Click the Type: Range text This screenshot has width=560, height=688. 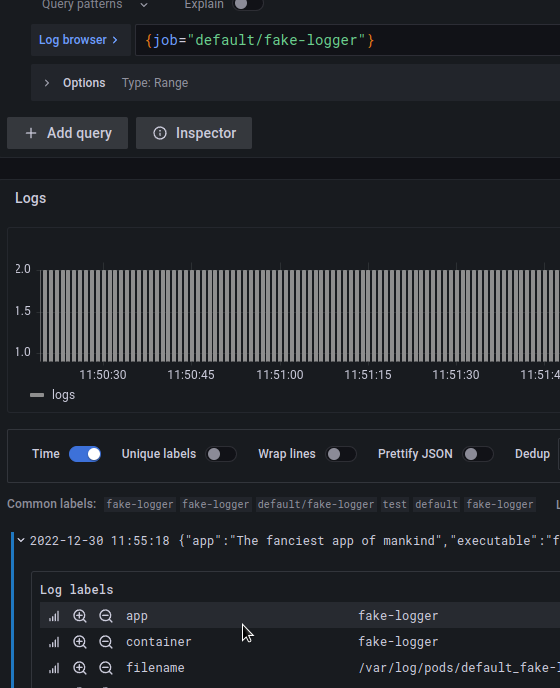(155, 83)
